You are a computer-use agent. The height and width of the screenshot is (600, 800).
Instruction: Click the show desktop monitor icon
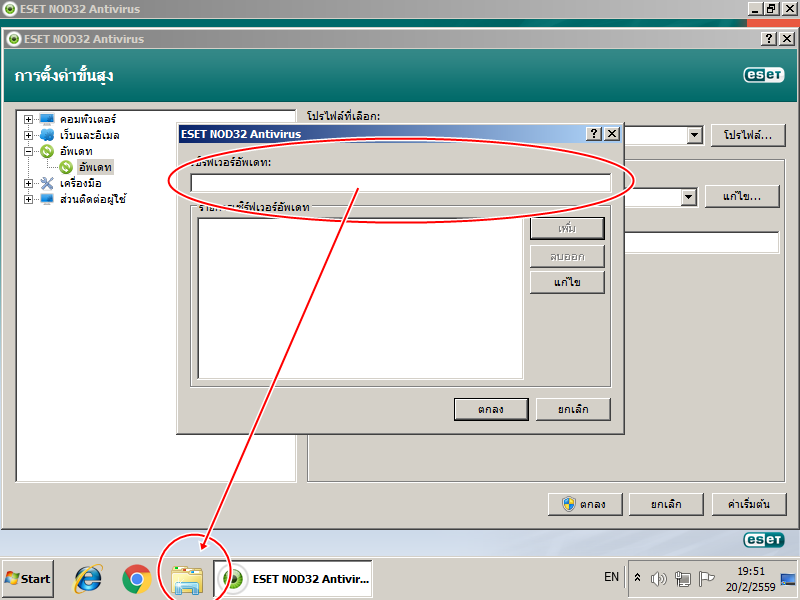pos(788,579)
